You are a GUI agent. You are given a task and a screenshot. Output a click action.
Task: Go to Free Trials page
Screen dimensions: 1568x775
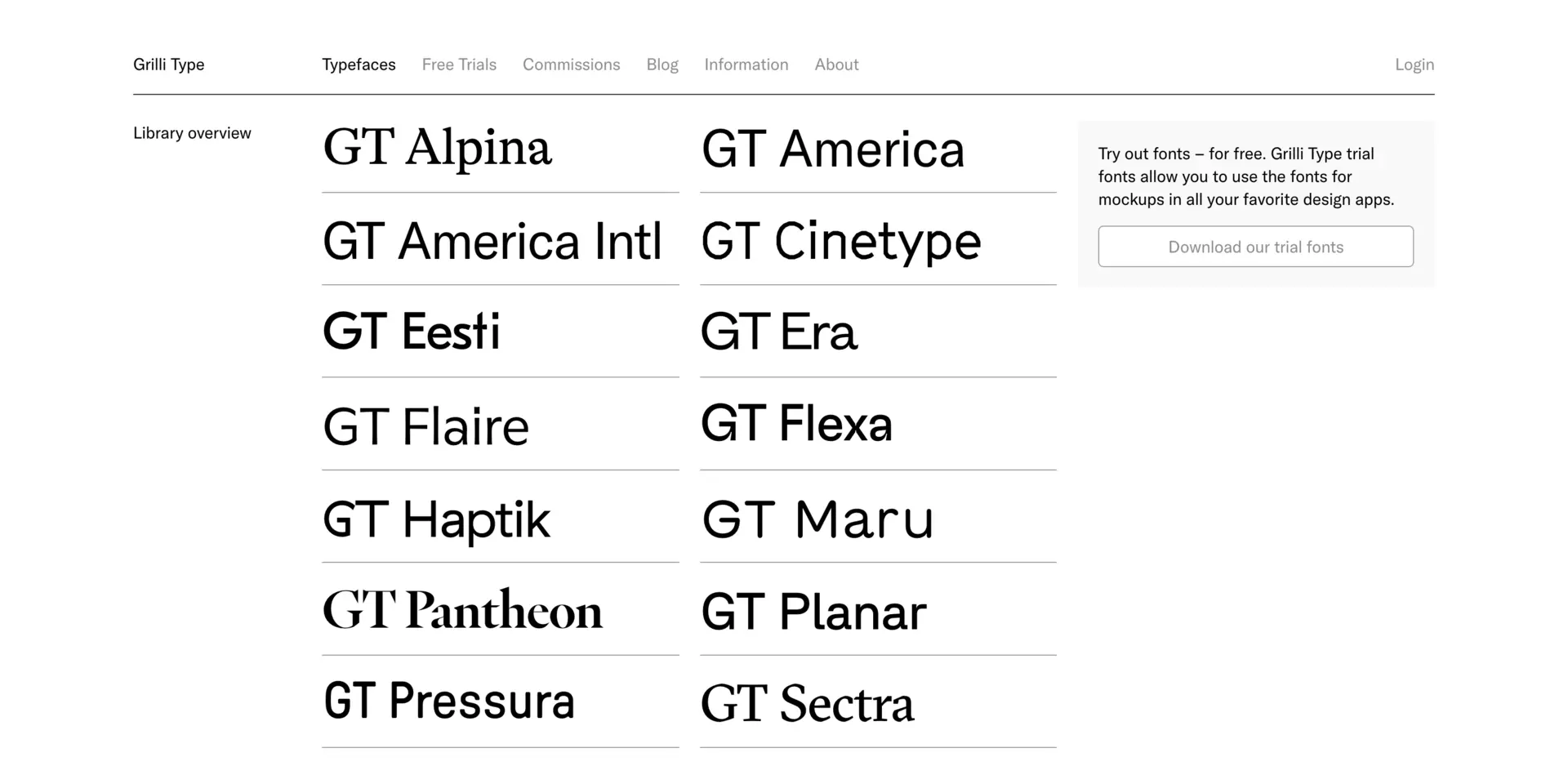(459, 65)
